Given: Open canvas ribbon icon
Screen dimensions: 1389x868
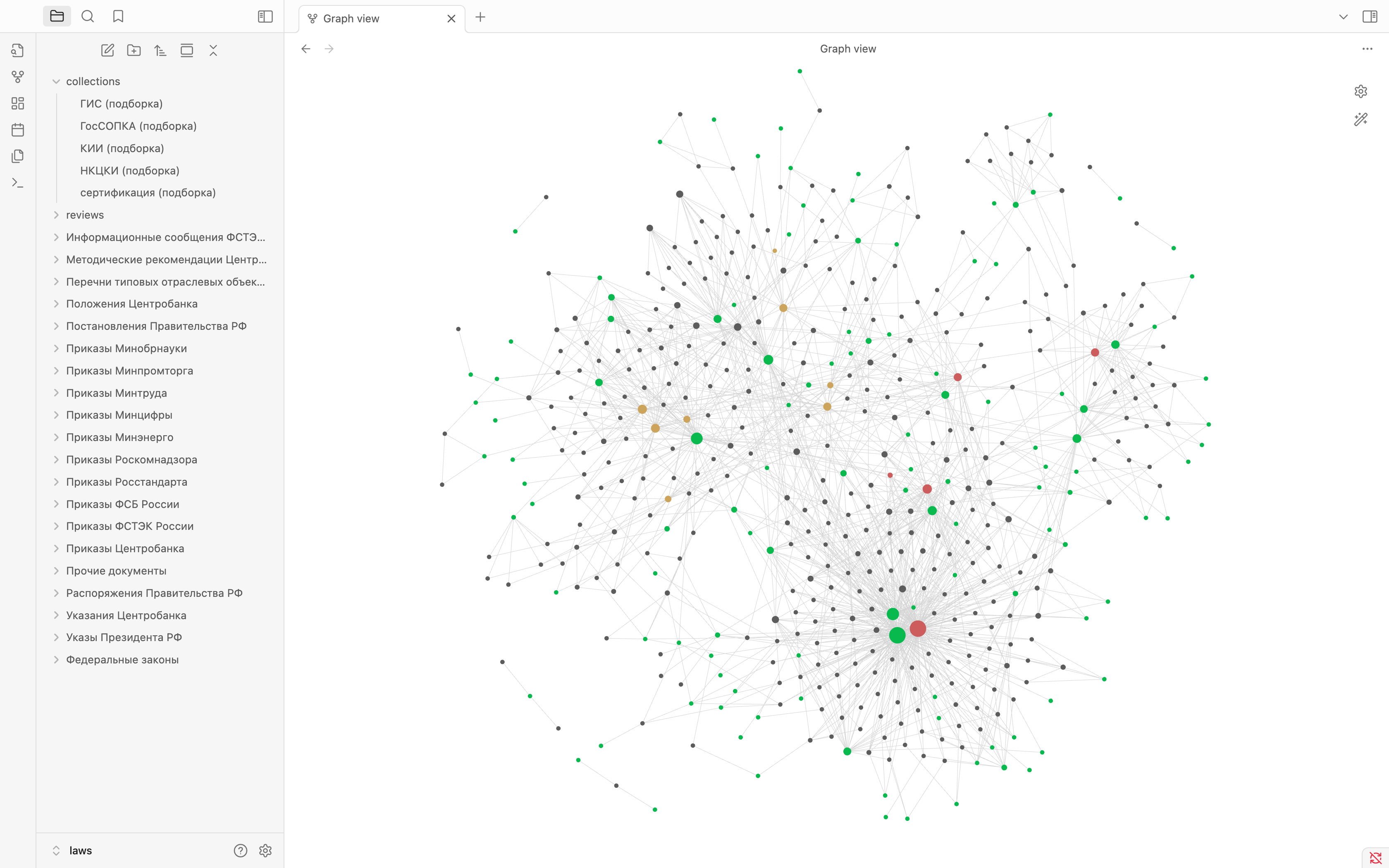Looking at the screenshot, I should click(18, 103).
